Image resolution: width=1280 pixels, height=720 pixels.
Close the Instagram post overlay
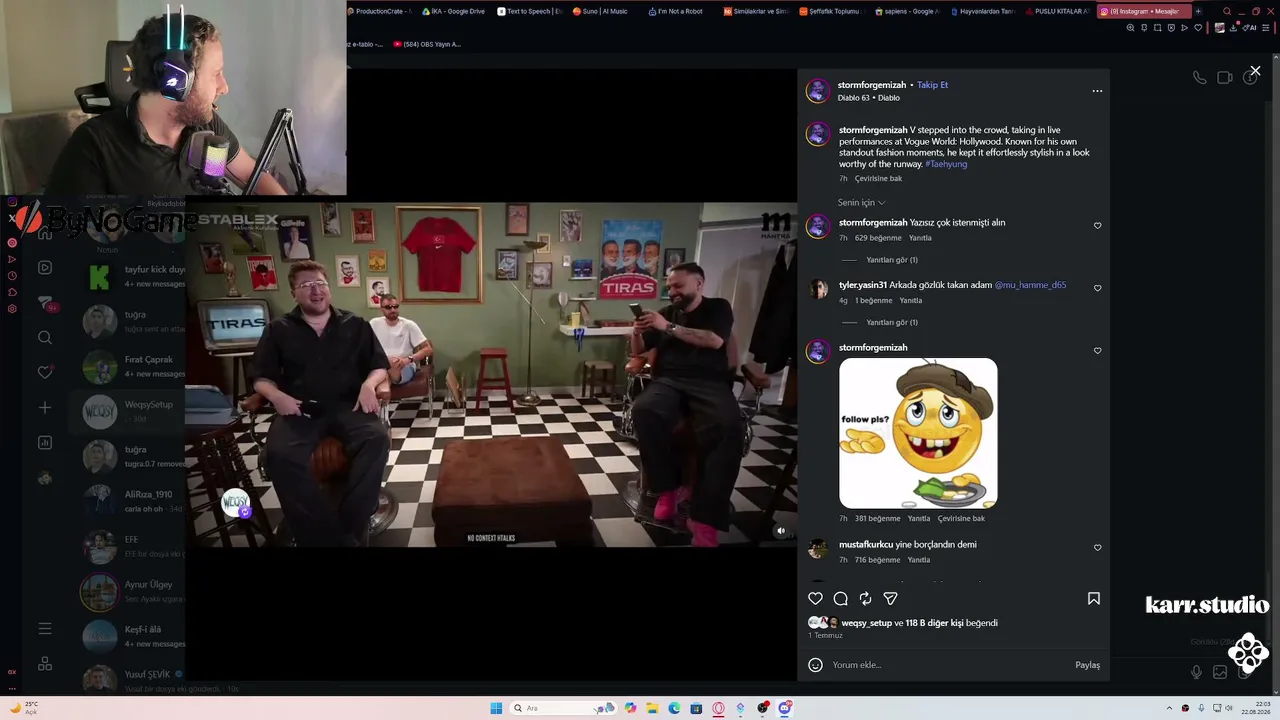[x=1255, y=71]
